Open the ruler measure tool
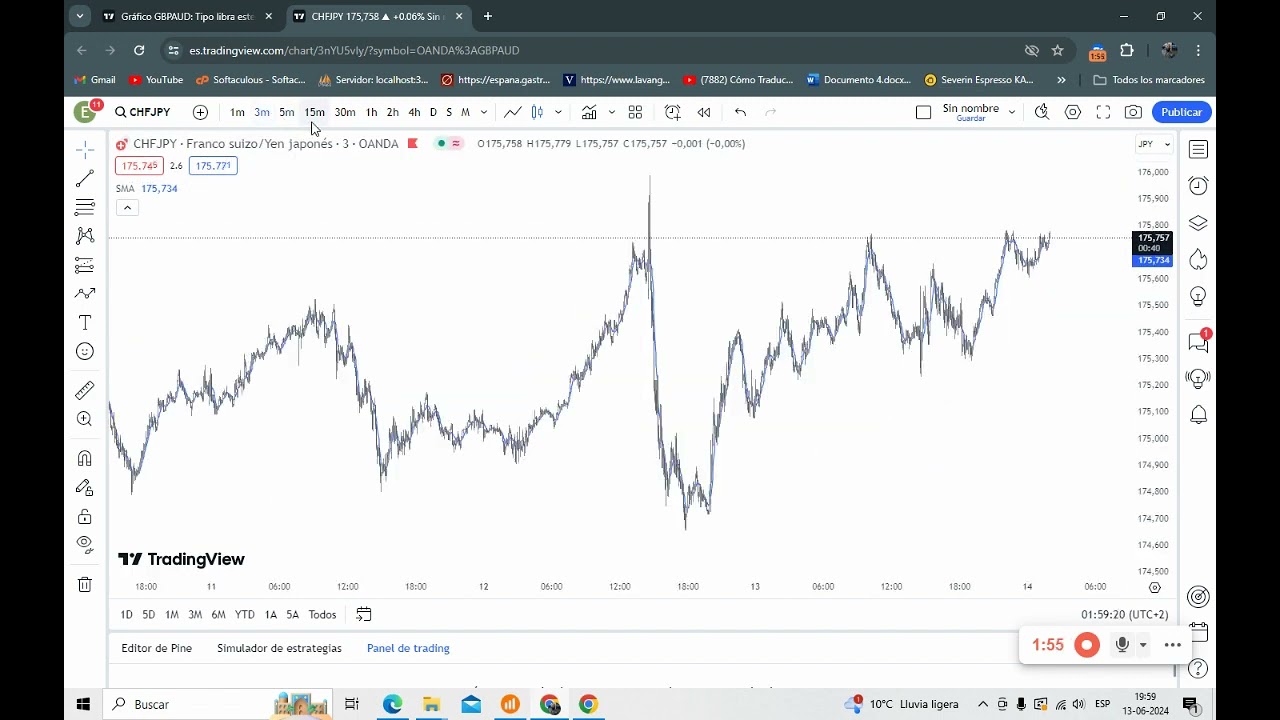The width and height of the screenshot is (1280, 720). (x=85, y=390)
